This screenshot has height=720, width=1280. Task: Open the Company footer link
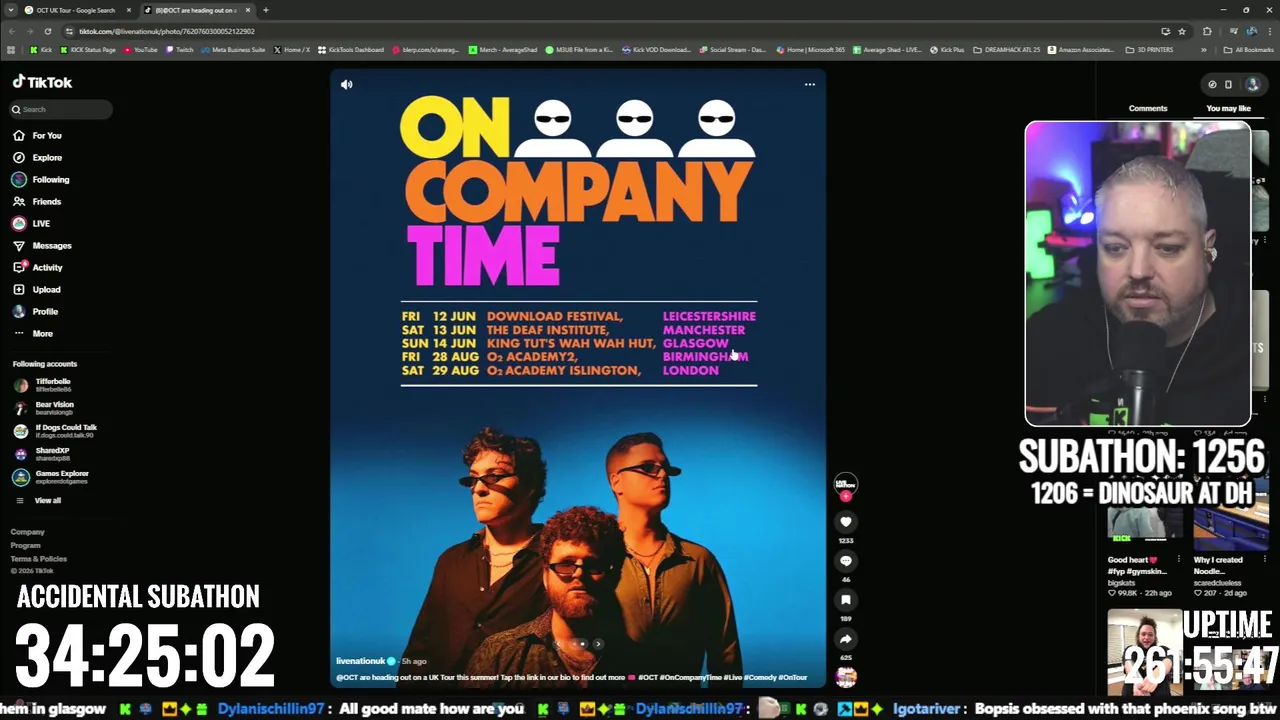coord(27,532)
